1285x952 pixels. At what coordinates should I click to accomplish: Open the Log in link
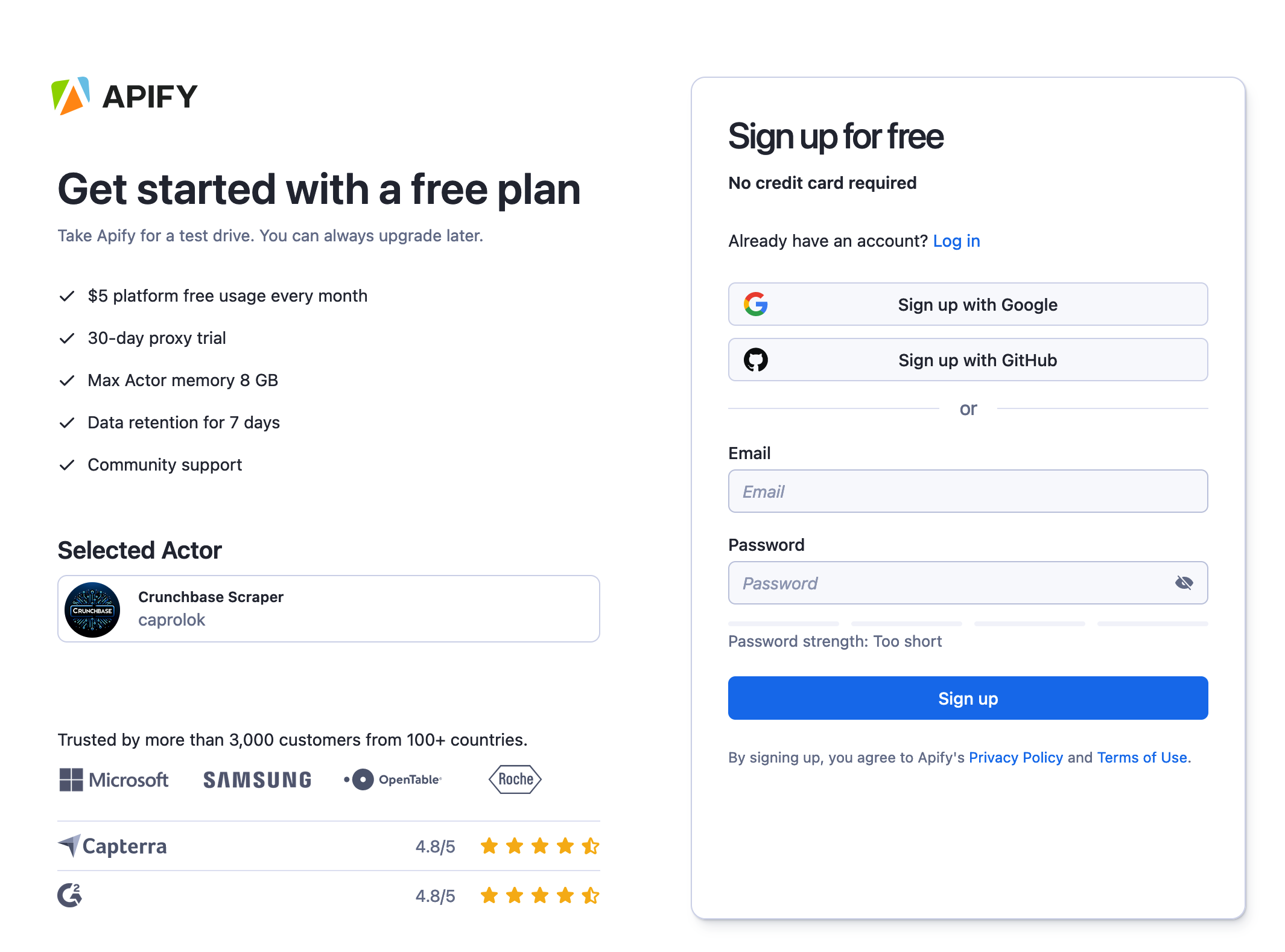[956, 240]
